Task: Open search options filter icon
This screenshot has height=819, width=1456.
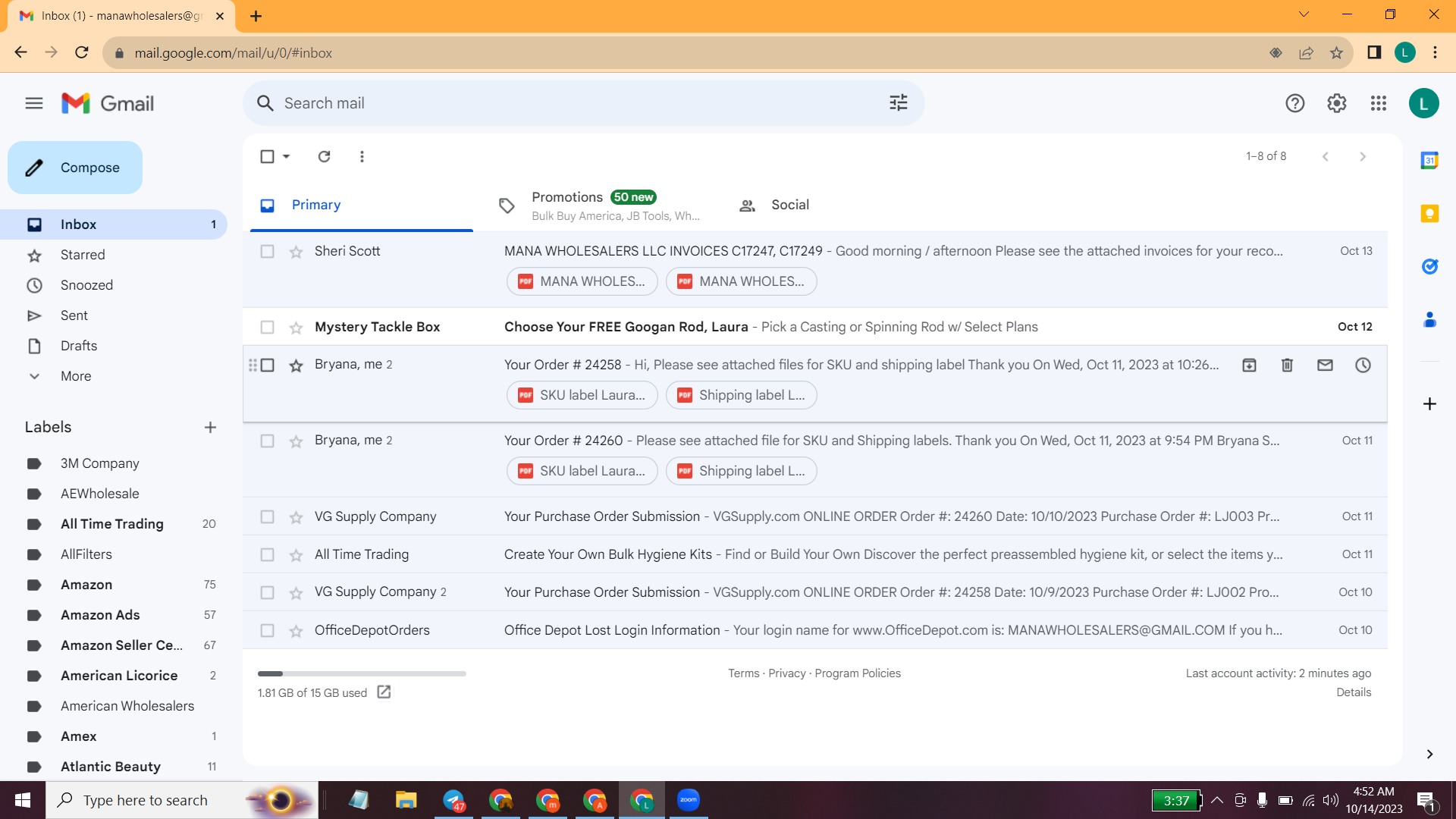Action: (899, 102)
